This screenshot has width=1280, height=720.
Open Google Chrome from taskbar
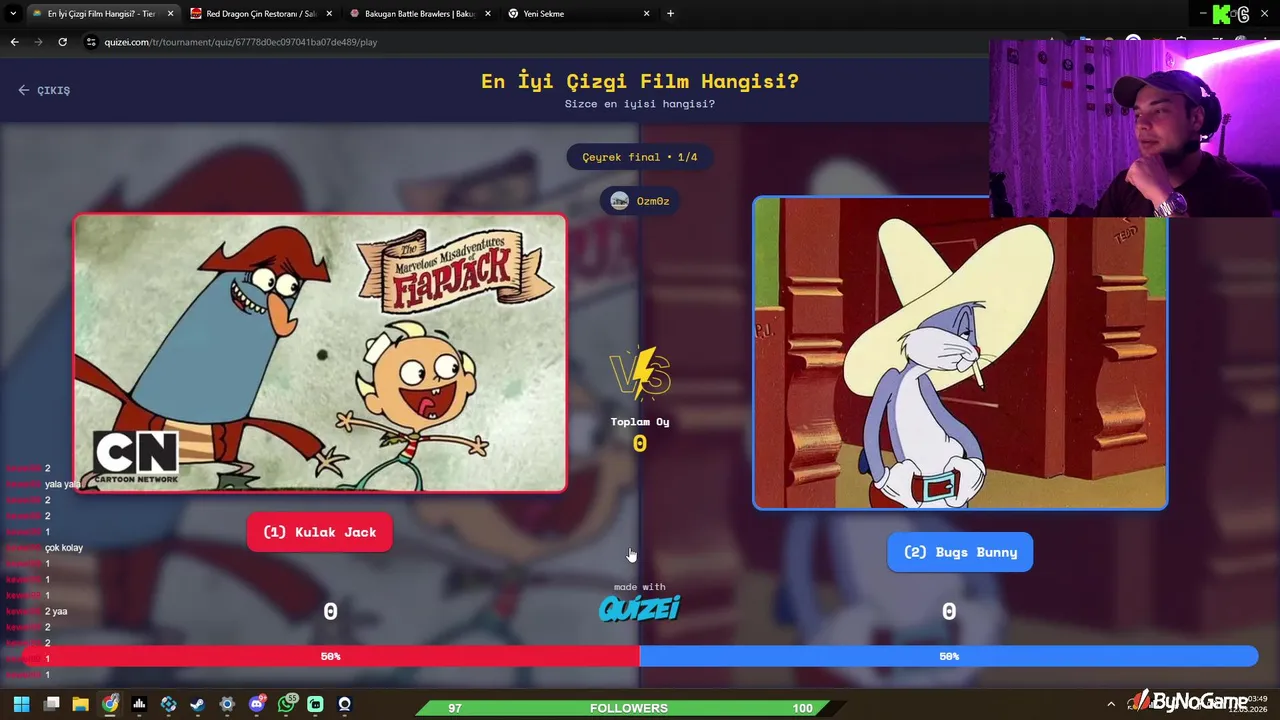pyautogui.click(x=110, y=704)
